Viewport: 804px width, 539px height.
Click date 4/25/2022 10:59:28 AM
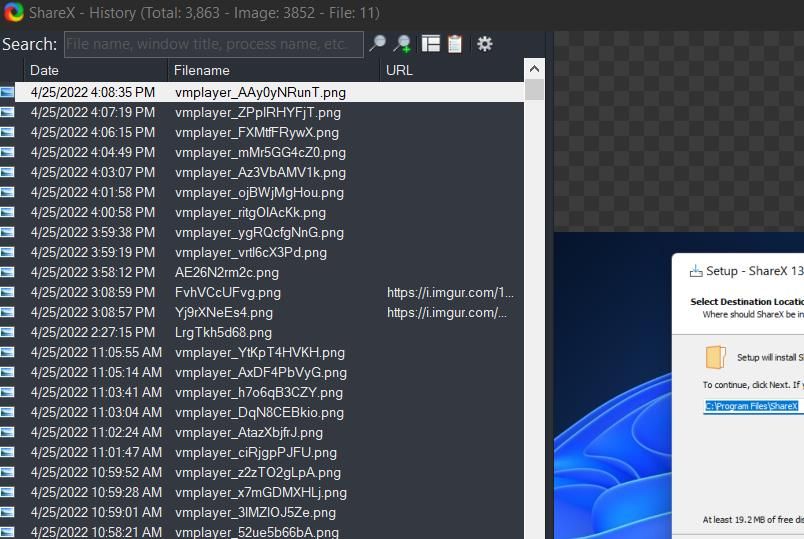[x=96, y=492]
